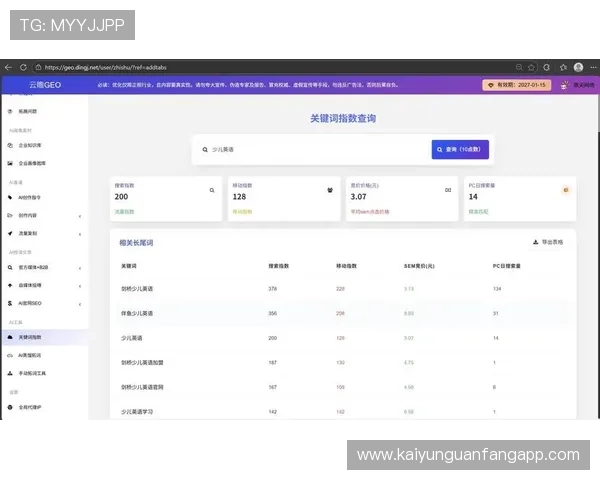Click the orange icon on the 14 card

(x=566, y=190)
